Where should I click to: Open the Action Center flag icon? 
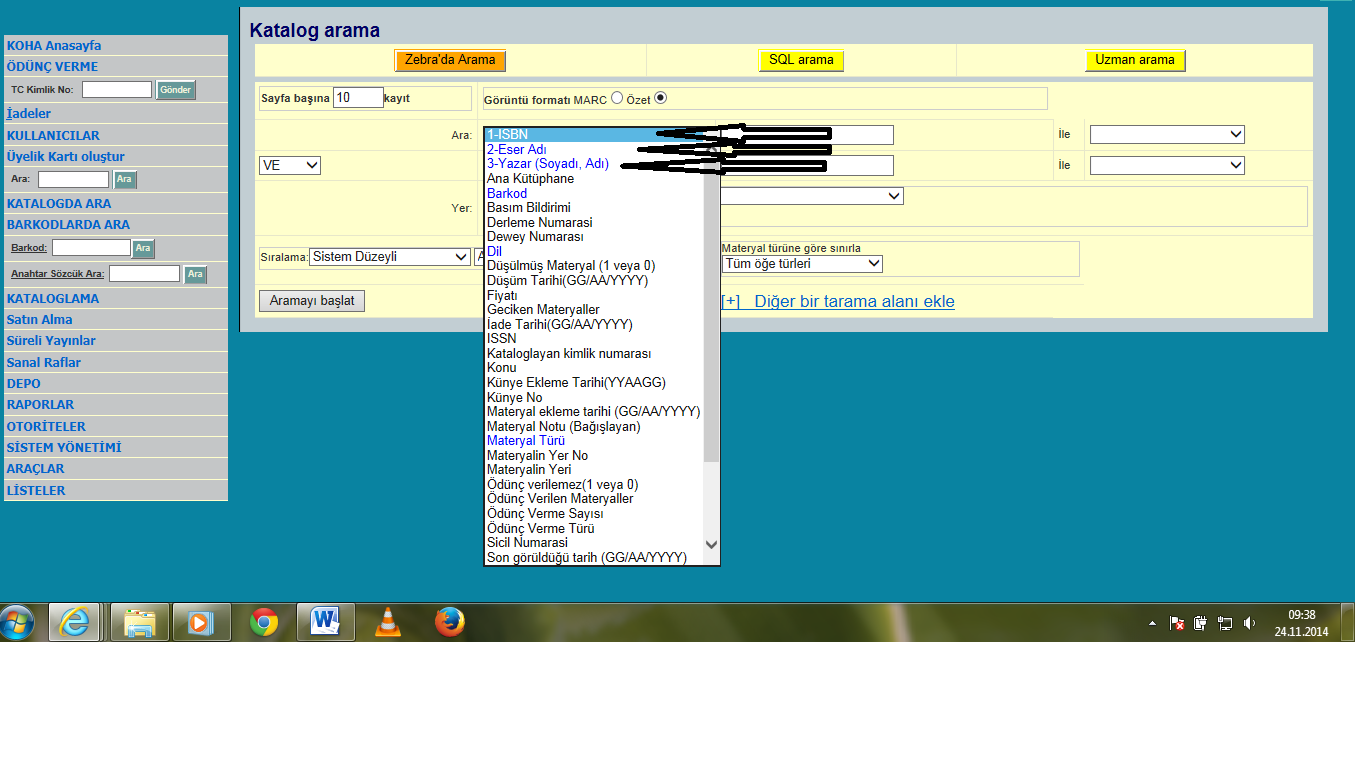tap(1177, 623)
